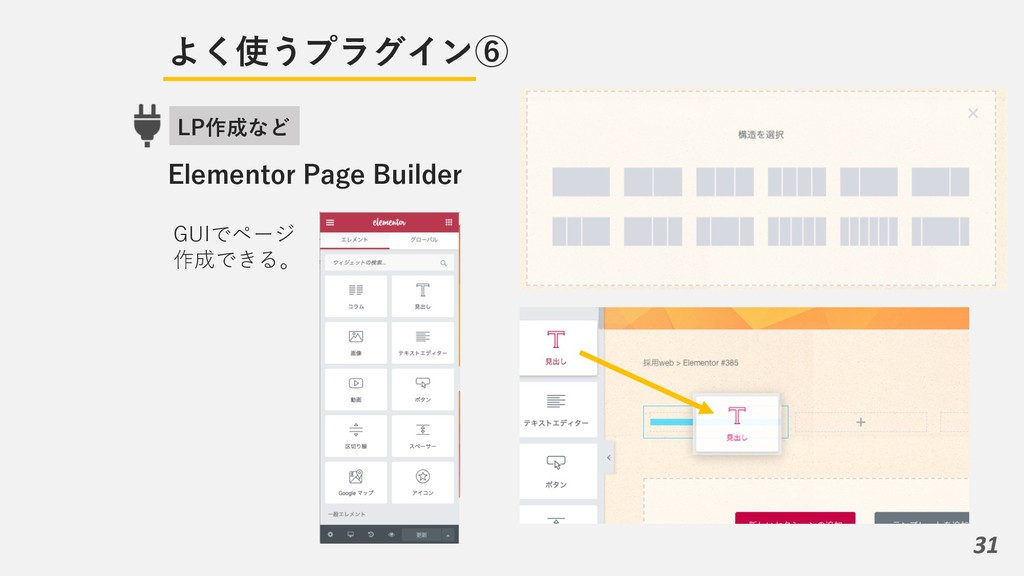The width and height of the screenshot is (1024, 576).
Task: Open the history icon in Elementor footer
Action: tap(371, 535)
